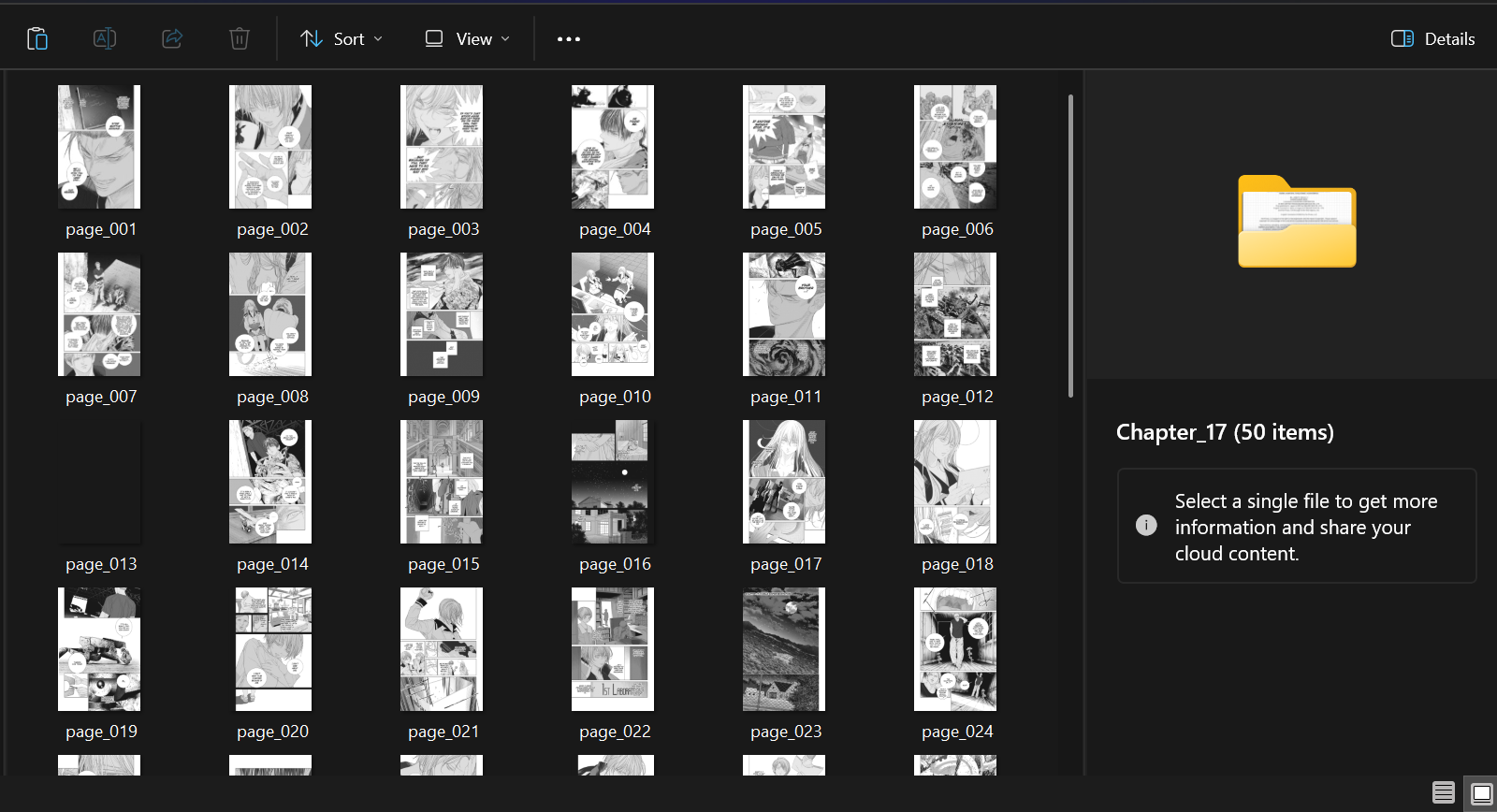
Task: Select the page_023 landscape thumbnail
Action: (784, 649)
